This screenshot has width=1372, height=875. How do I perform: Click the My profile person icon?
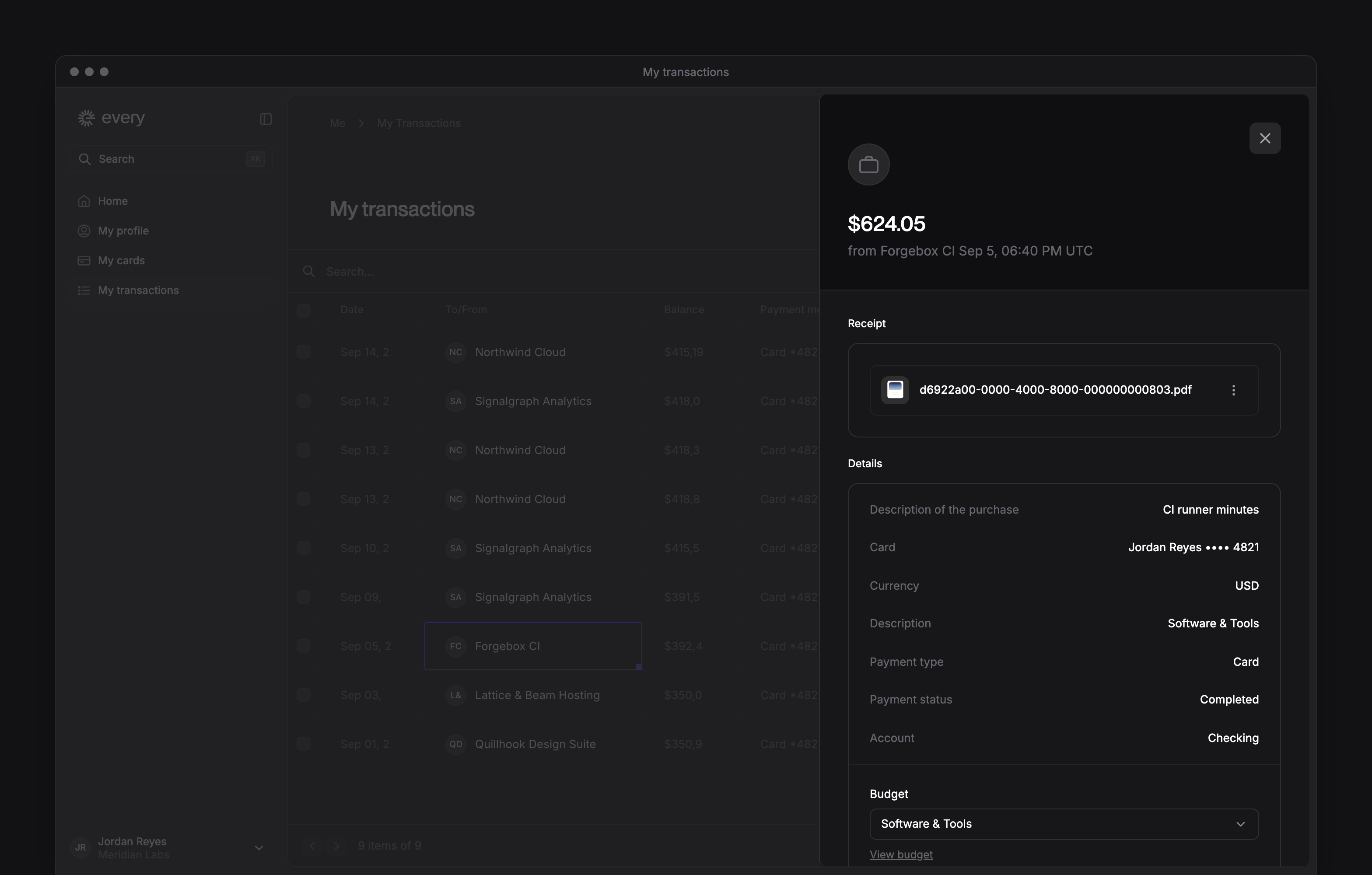click(x=84, y=231)
